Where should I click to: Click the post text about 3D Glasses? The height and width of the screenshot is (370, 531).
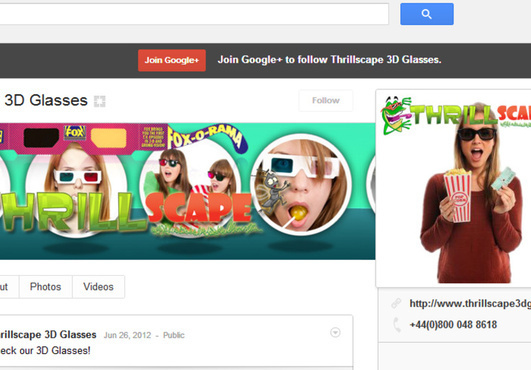click(x=45, y=351)
